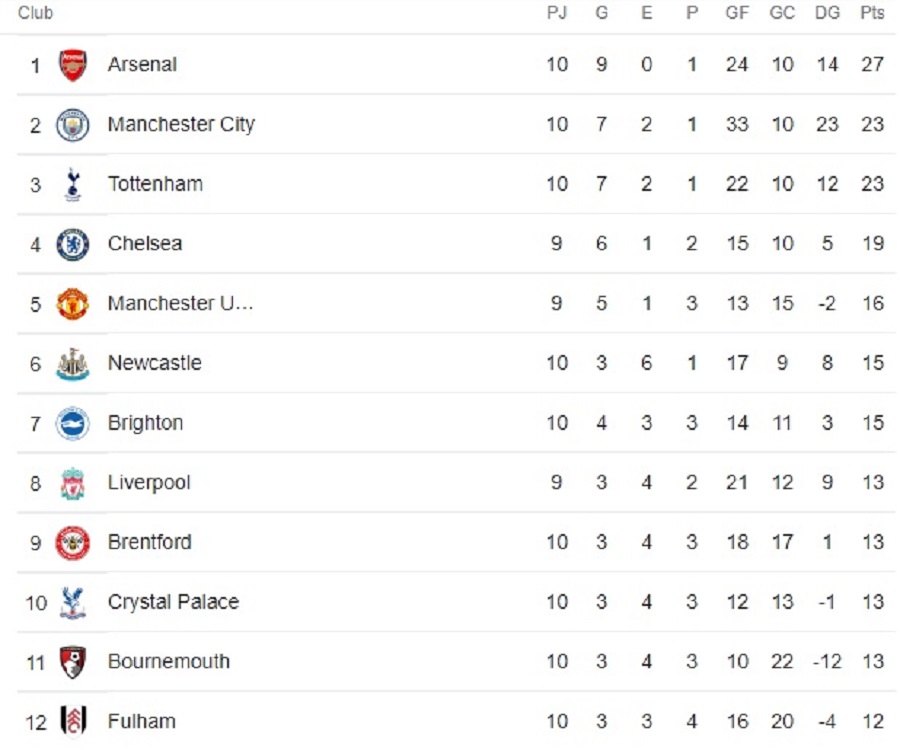Viewport: 900px width, 750px height.
Task: Select the Brighton badge icon
Action: (72, 423)
